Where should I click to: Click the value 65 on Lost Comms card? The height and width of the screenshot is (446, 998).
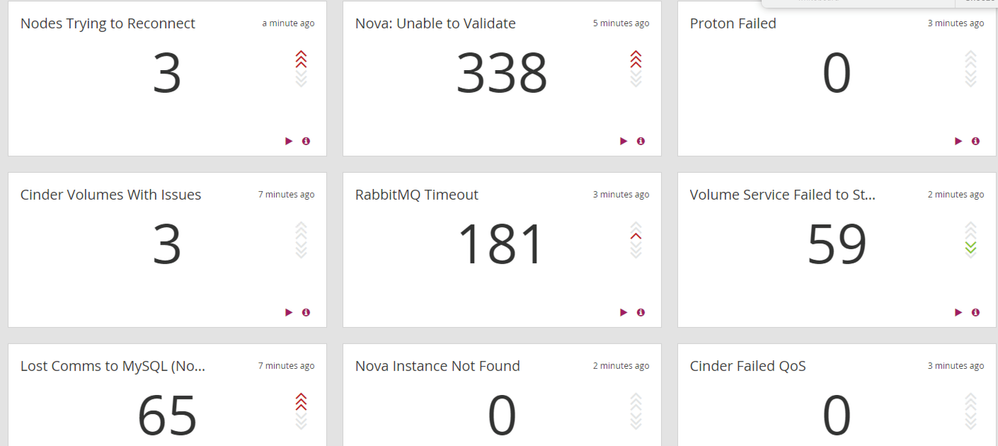(x=167, y=415)
